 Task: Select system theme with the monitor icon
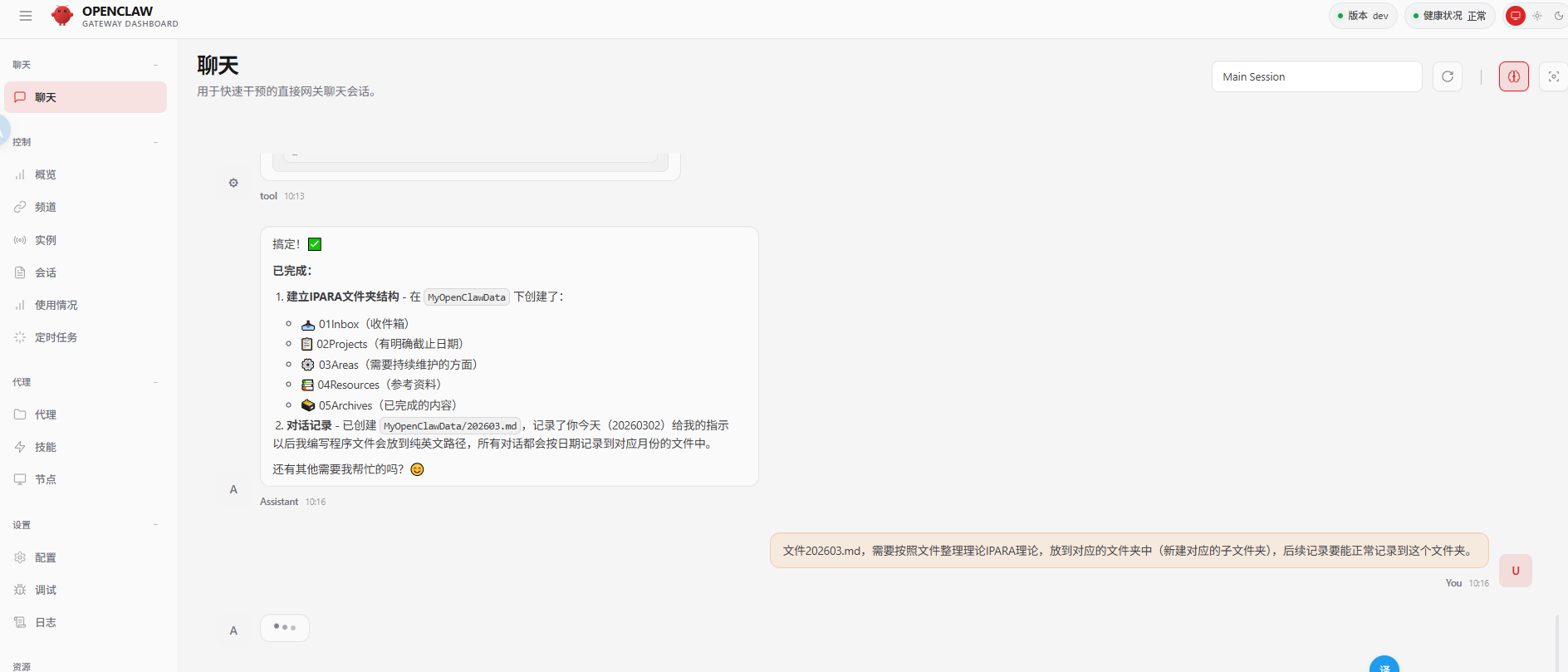[1516, 16]
